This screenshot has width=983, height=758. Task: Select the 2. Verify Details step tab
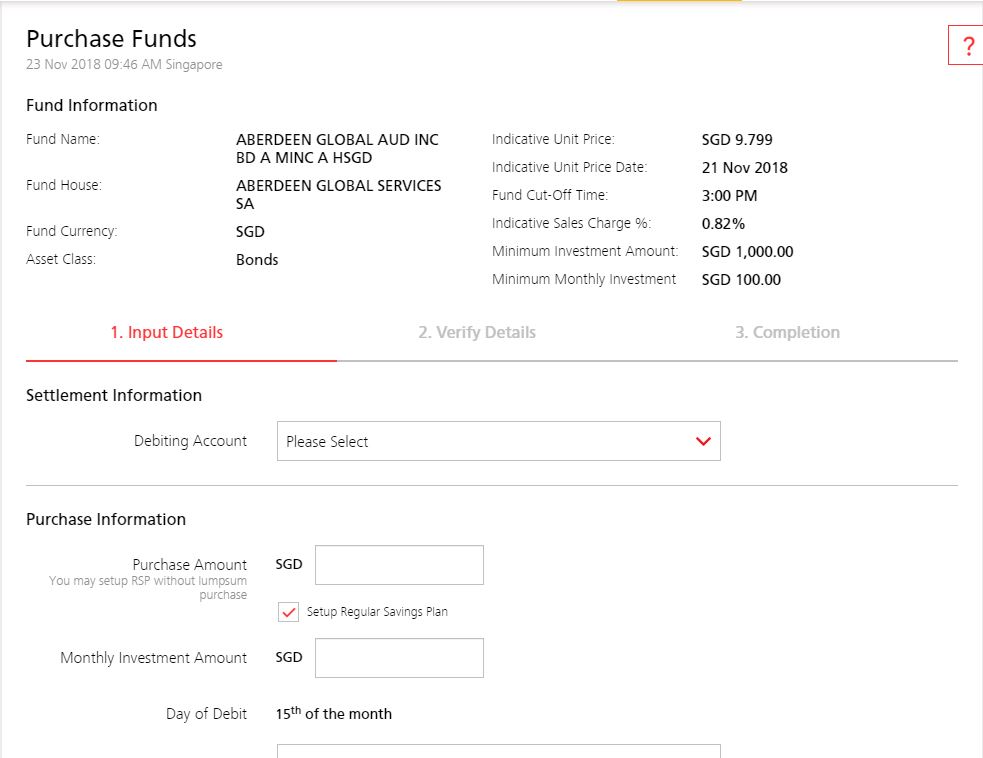pos(477,332)
